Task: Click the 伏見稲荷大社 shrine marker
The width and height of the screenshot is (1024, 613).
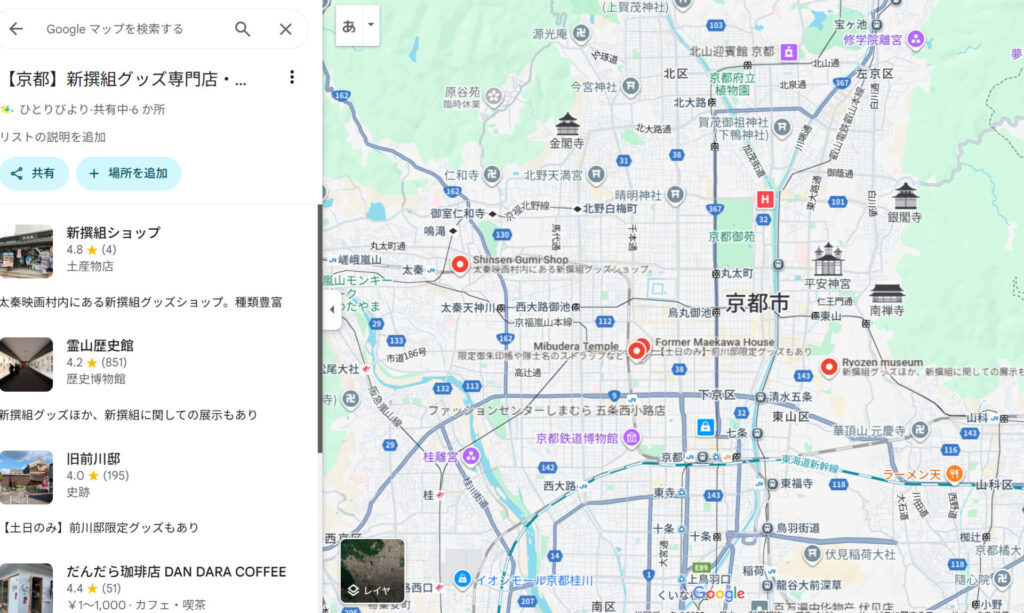Action: [x=812, y=554]
